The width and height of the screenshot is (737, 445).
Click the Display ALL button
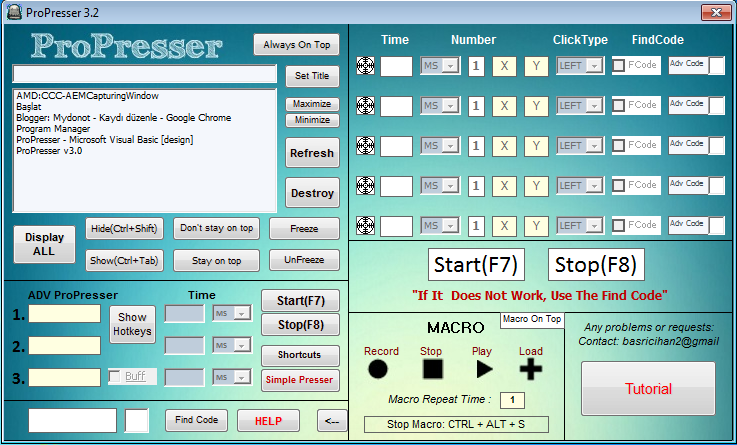pos(44,244)
